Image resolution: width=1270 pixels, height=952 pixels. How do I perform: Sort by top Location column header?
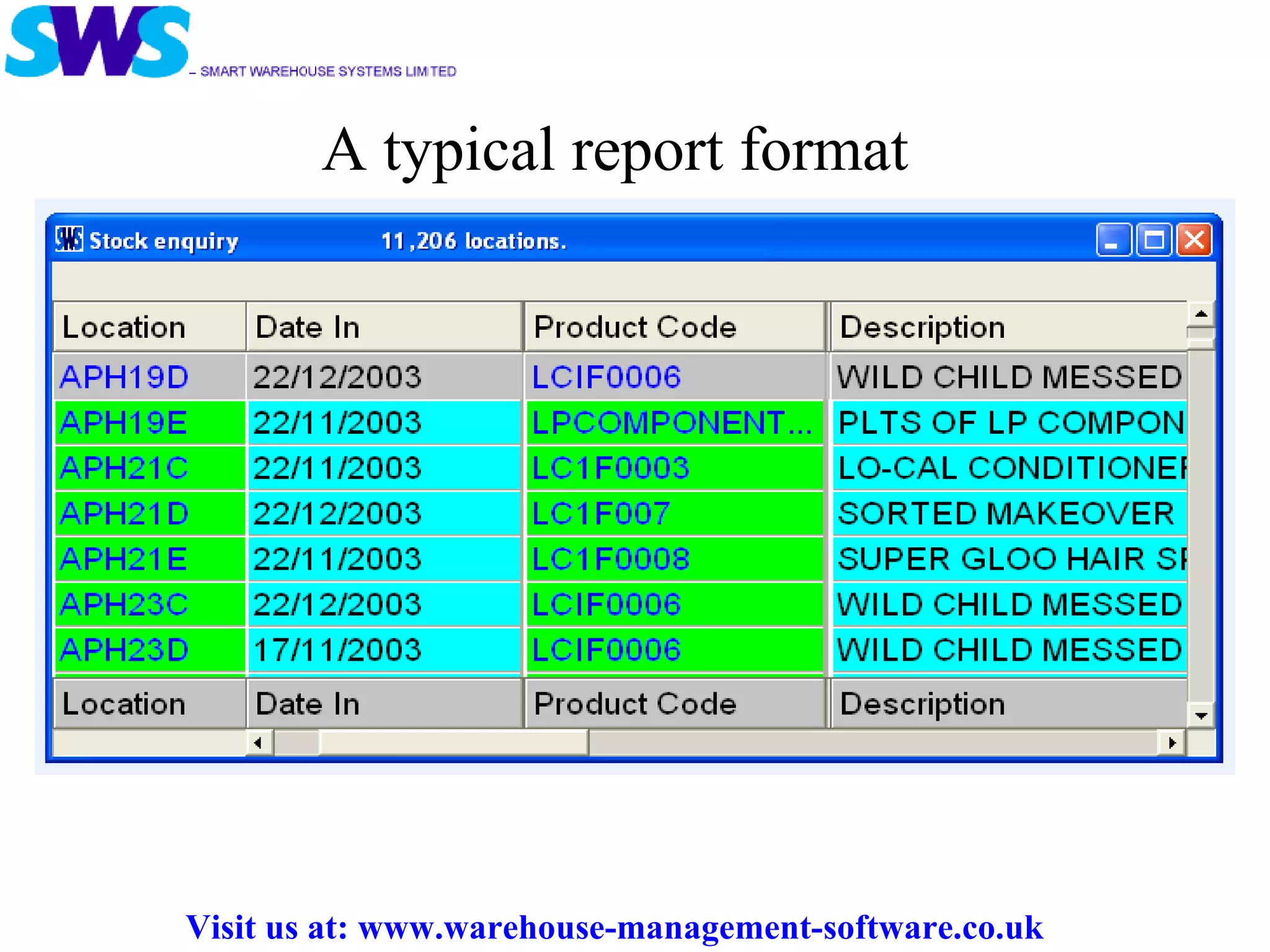tap(149, 327)
